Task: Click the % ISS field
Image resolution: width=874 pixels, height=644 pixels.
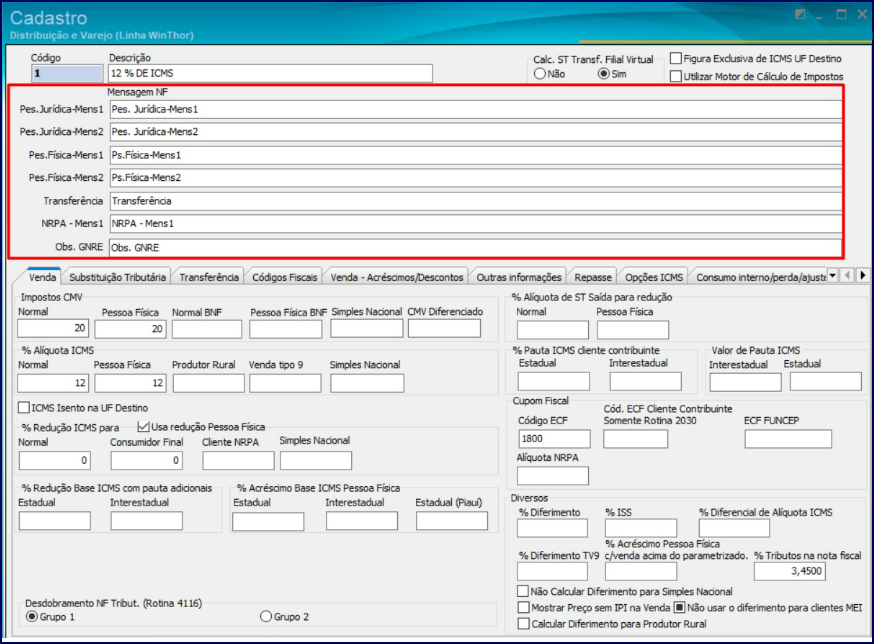Action: [x=641, y=528]
